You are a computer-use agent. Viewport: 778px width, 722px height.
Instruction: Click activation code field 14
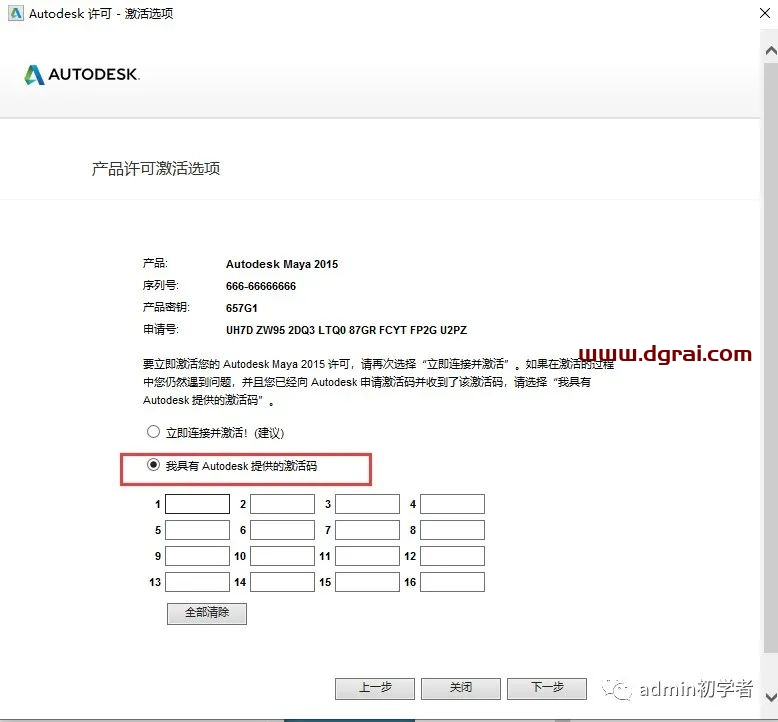pos(282,582)
